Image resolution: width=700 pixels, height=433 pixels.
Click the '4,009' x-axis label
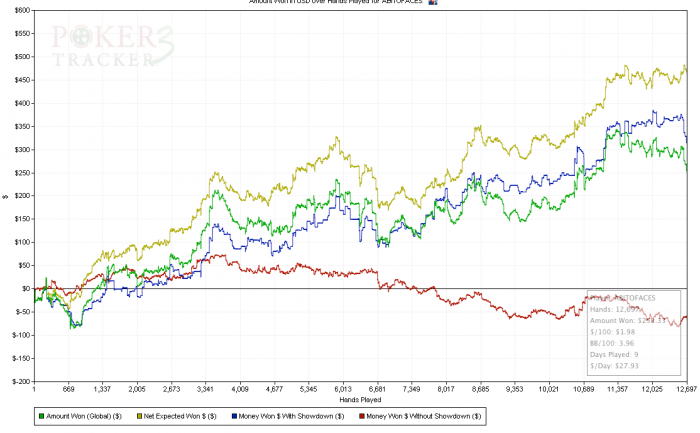coord(240,389)
